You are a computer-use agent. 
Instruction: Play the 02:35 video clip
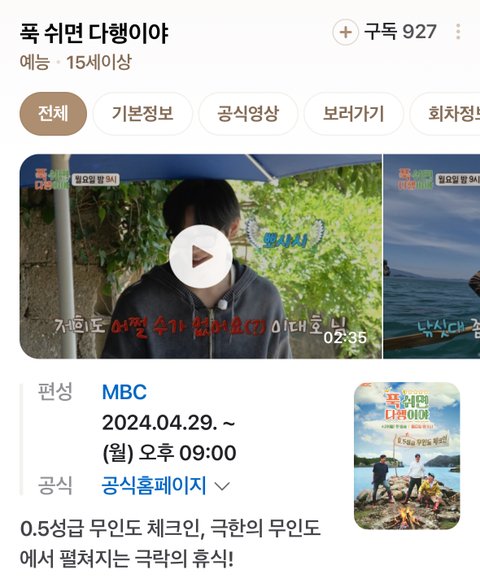point(201,256)
